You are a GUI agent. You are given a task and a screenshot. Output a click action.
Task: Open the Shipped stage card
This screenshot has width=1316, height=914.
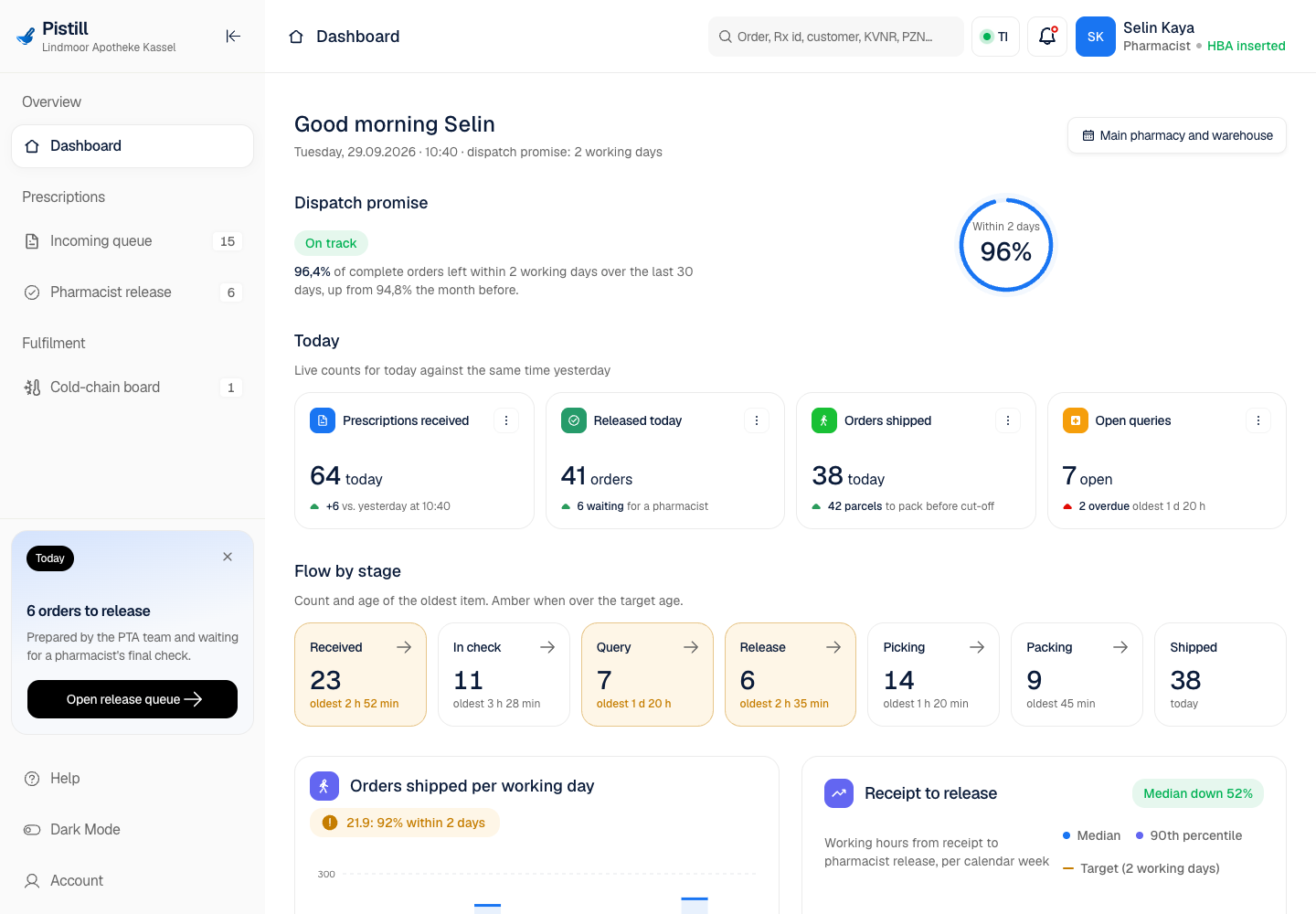click(x=1220, y=675)
